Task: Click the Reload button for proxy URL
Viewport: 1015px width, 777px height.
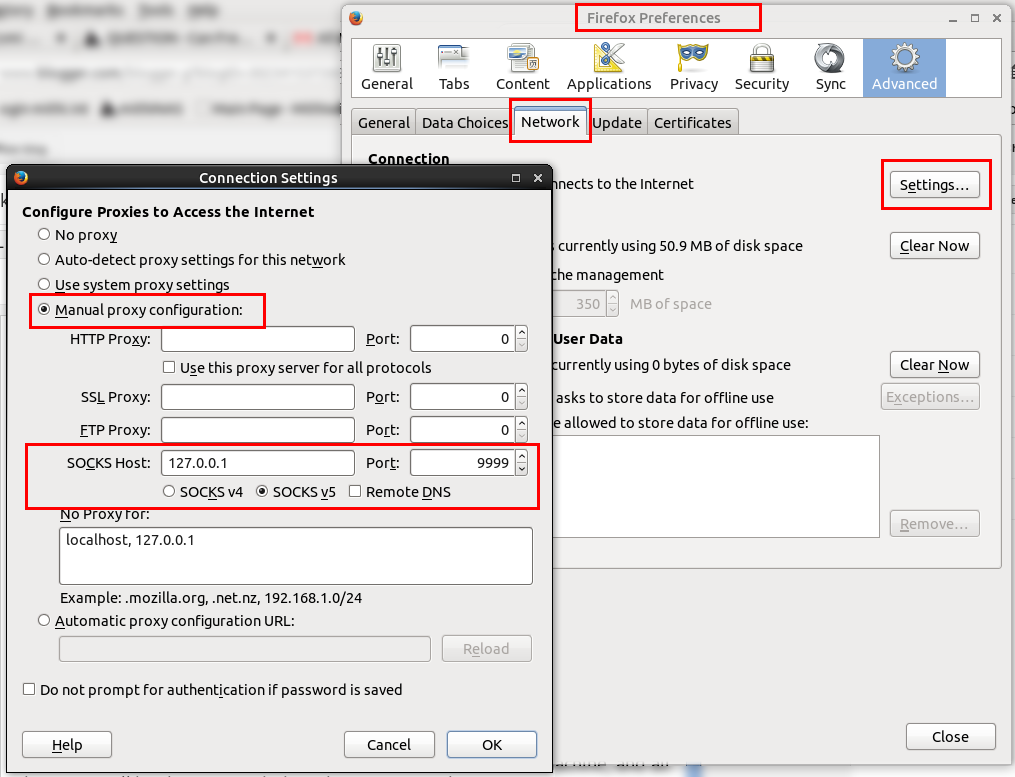Action: (x=487, y=649)
